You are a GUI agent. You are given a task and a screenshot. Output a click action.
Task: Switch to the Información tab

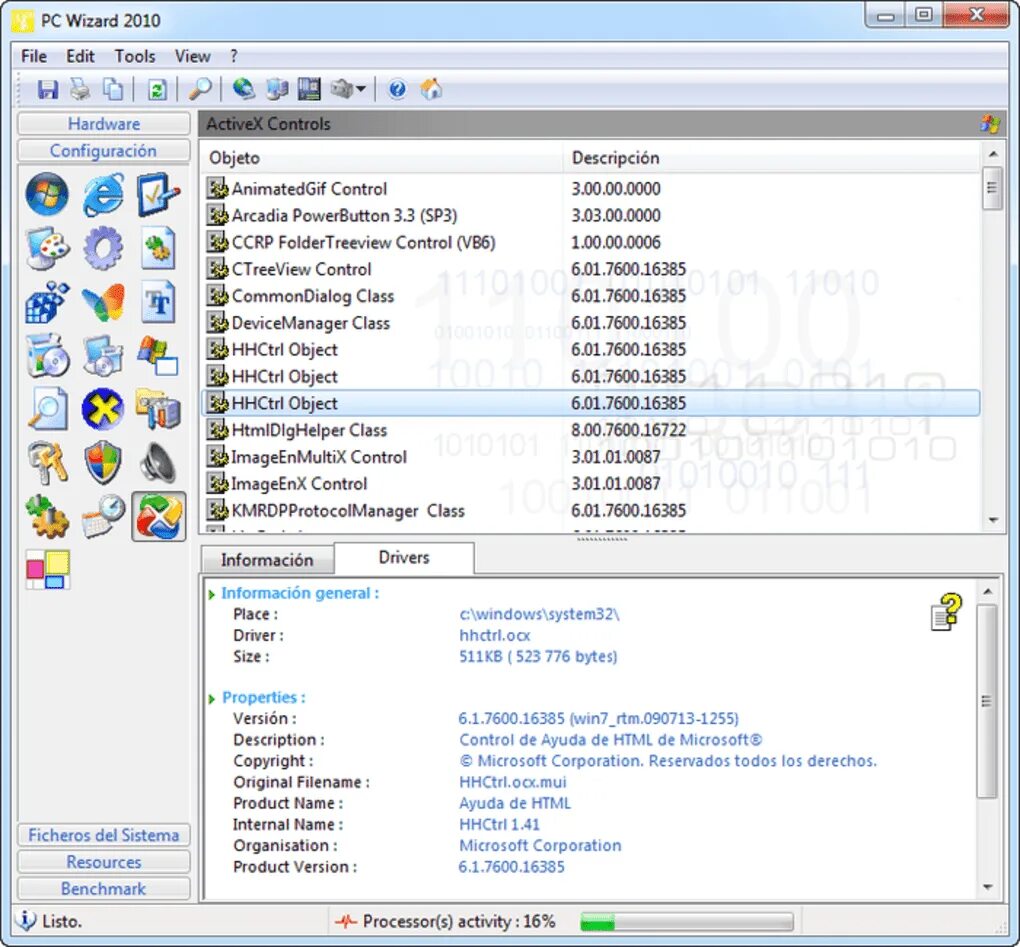coord(267,560)
